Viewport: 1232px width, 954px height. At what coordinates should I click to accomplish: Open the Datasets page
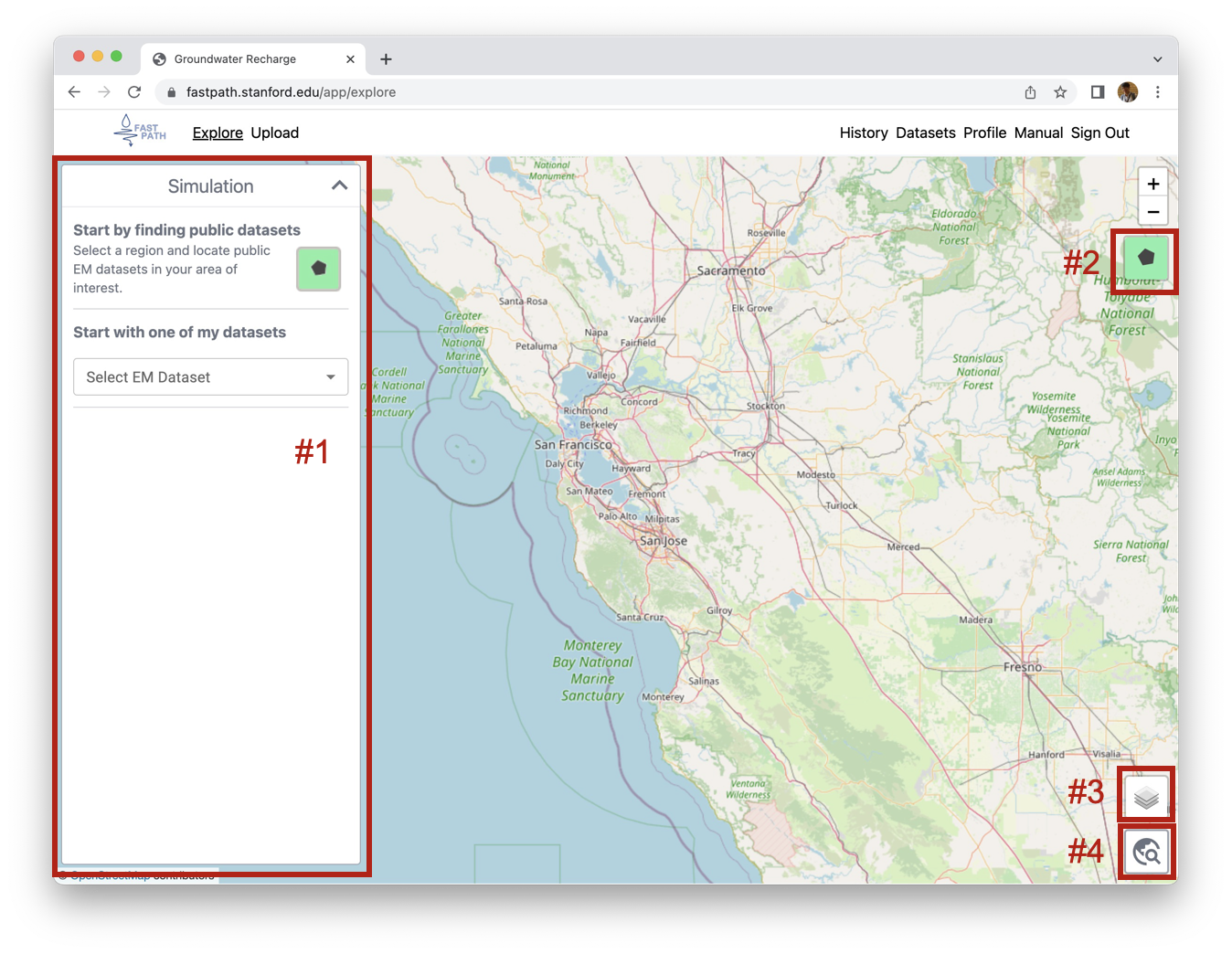click(x=926, y=132)
